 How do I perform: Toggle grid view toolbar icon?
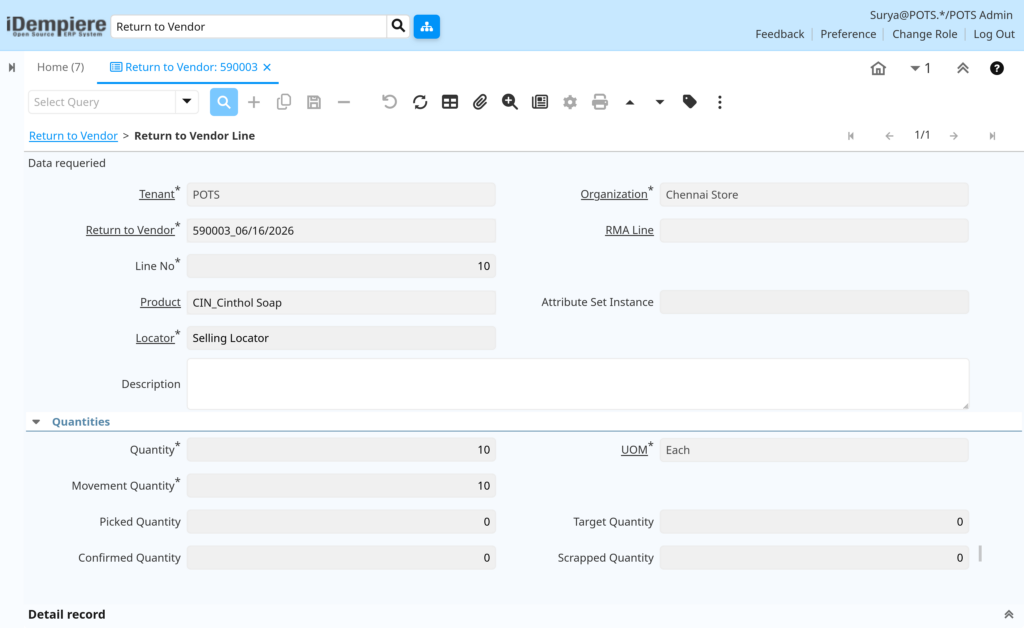(450, 102)
